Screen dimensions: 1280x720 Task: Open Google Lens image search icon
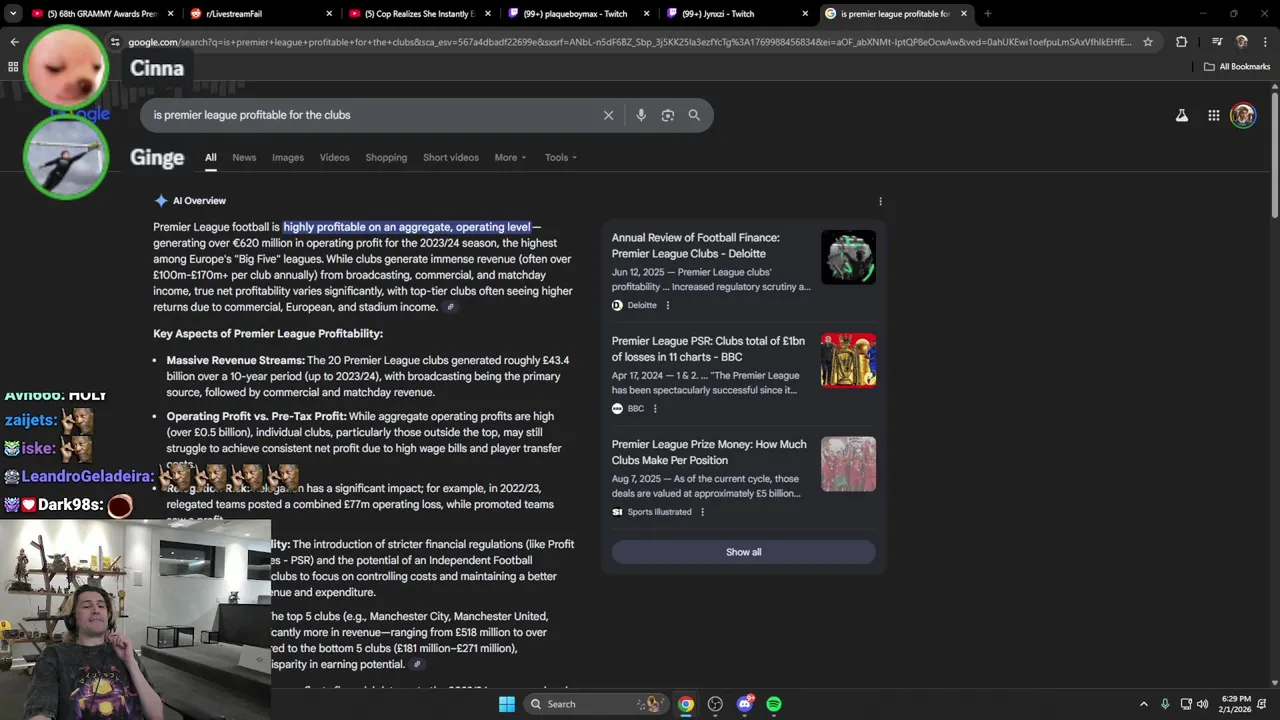pyautogui.click(x=667, y=115)
